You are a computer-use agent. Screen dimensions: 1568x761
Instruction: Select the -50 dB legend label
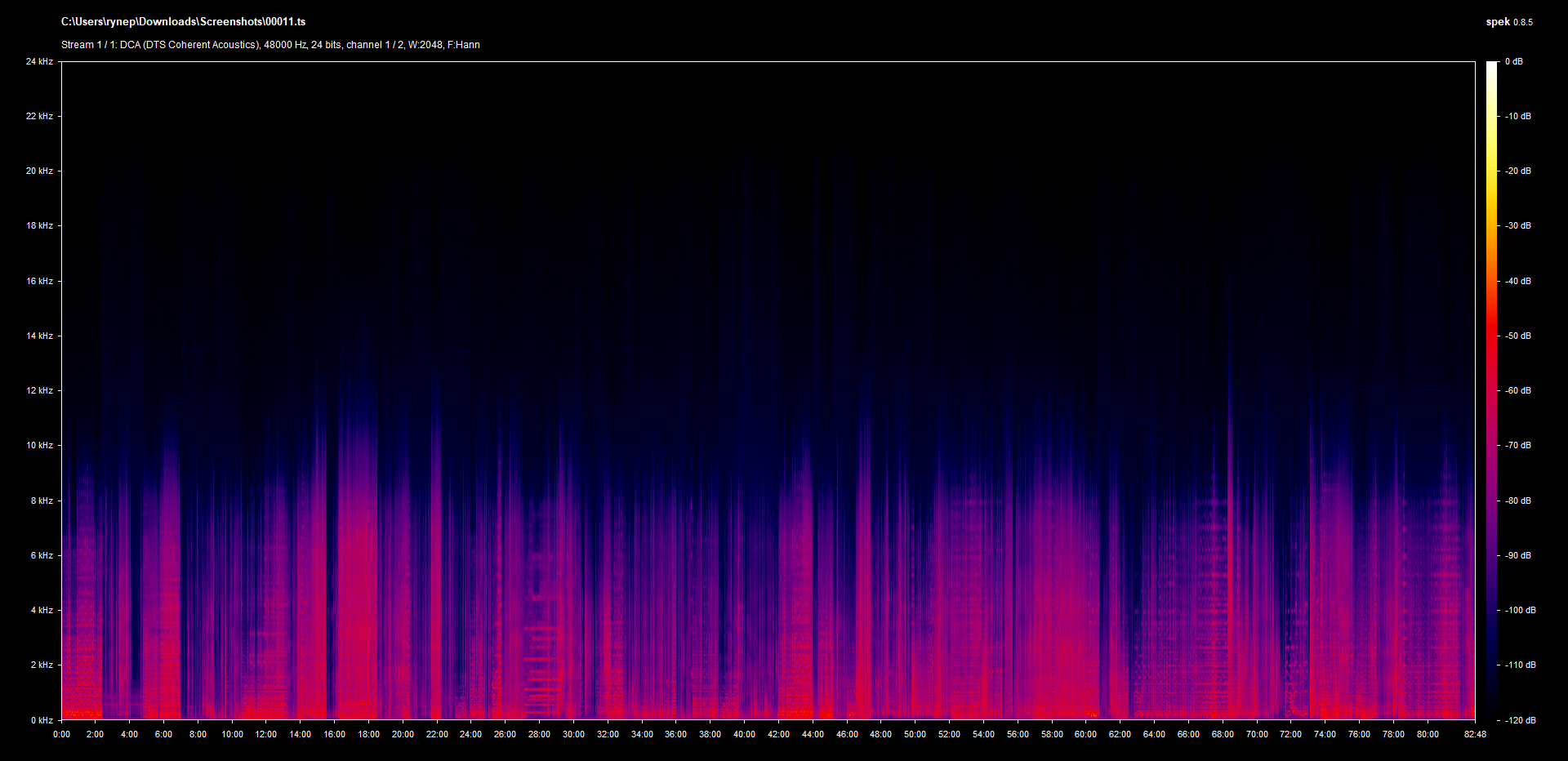coord(1518,336)
